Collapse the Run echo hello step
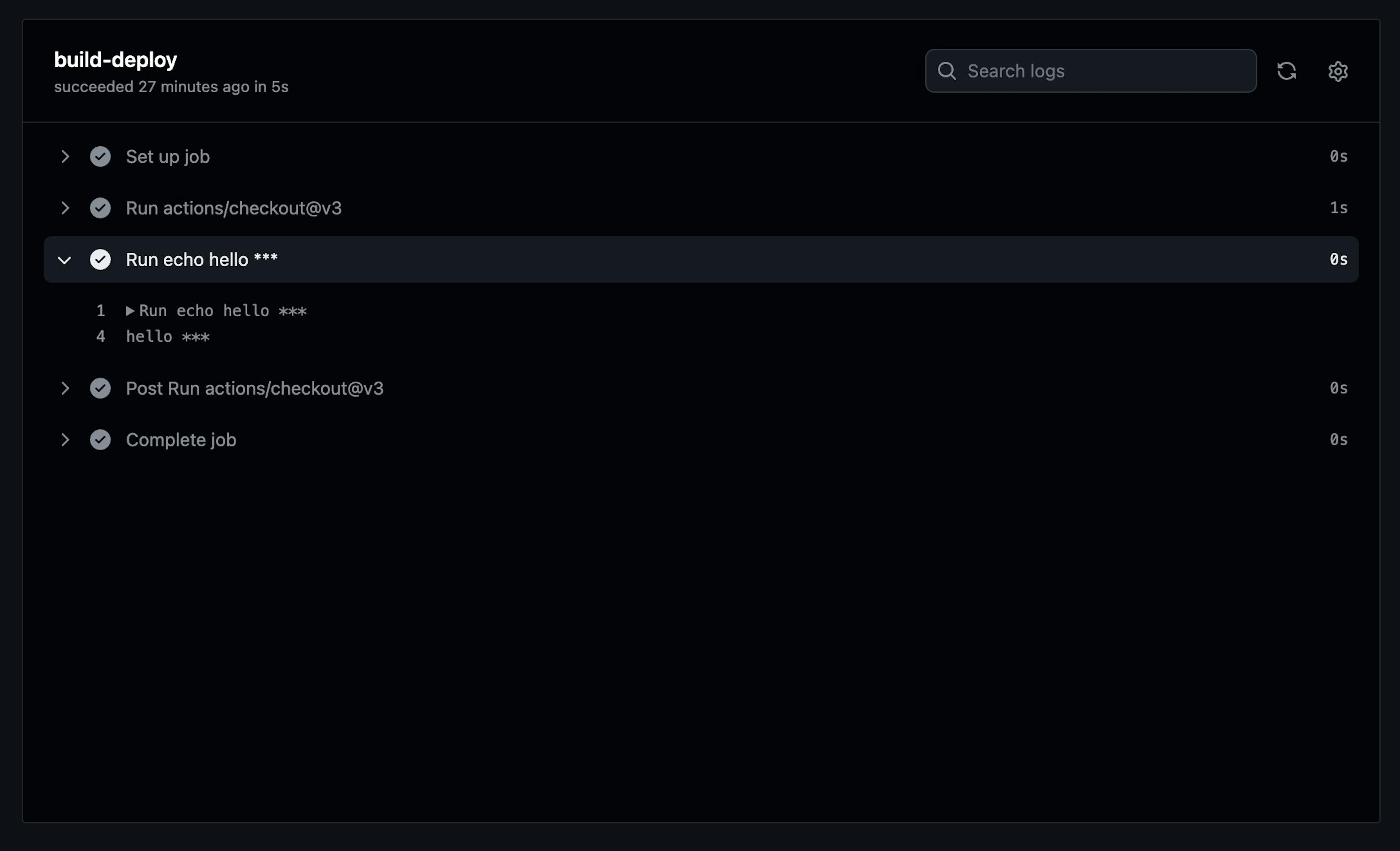Image resolution: width=1400 pixels, height=851 pixels. point(64,260)
